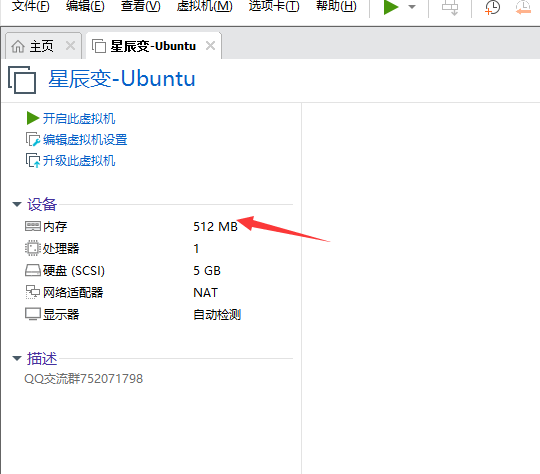540x474 pixels.
Task: Open the 虚拟机(M) menu
Action: (x=205, y=6)
